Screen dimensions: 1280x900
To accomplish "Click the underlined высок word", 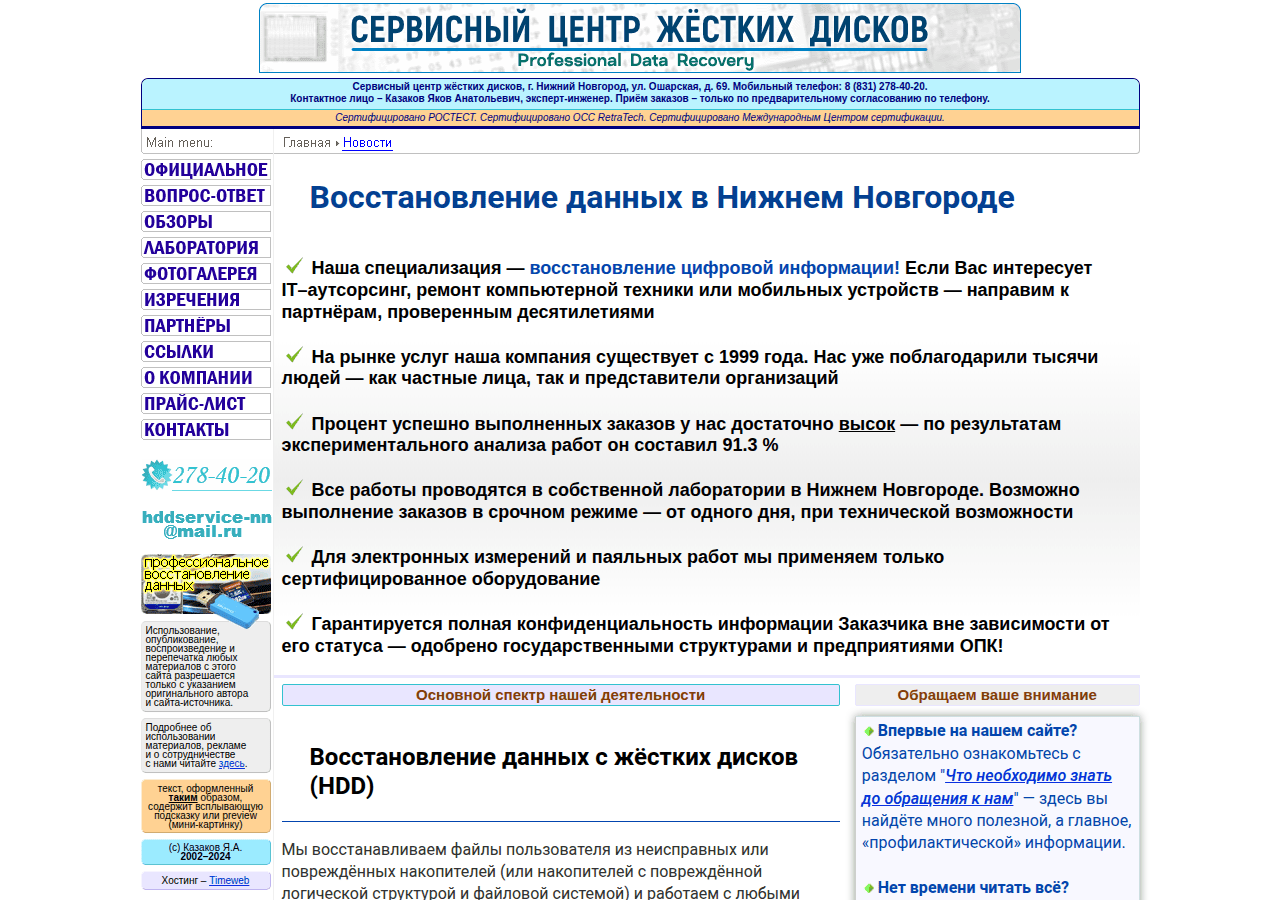I will [866, 424].
